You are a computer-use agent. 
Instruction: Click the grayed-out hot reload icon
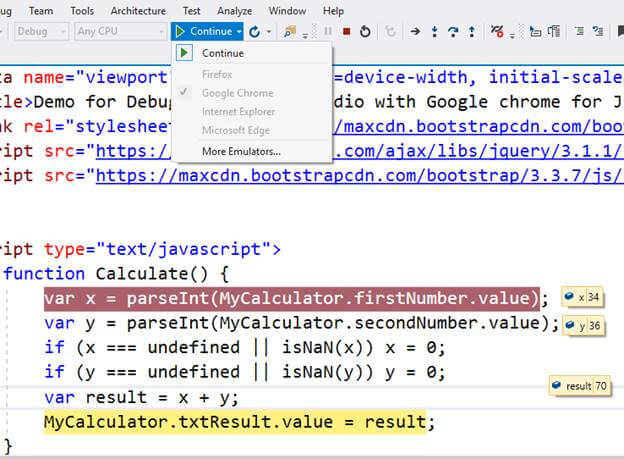click(x=391, y=31)
